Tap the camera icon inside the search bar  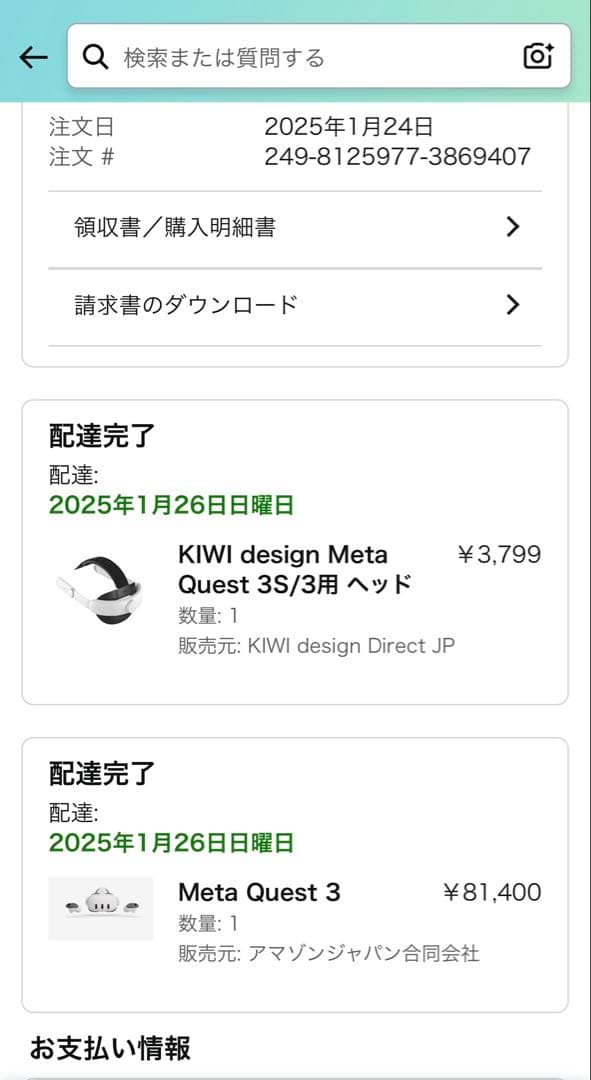point(538,56)
